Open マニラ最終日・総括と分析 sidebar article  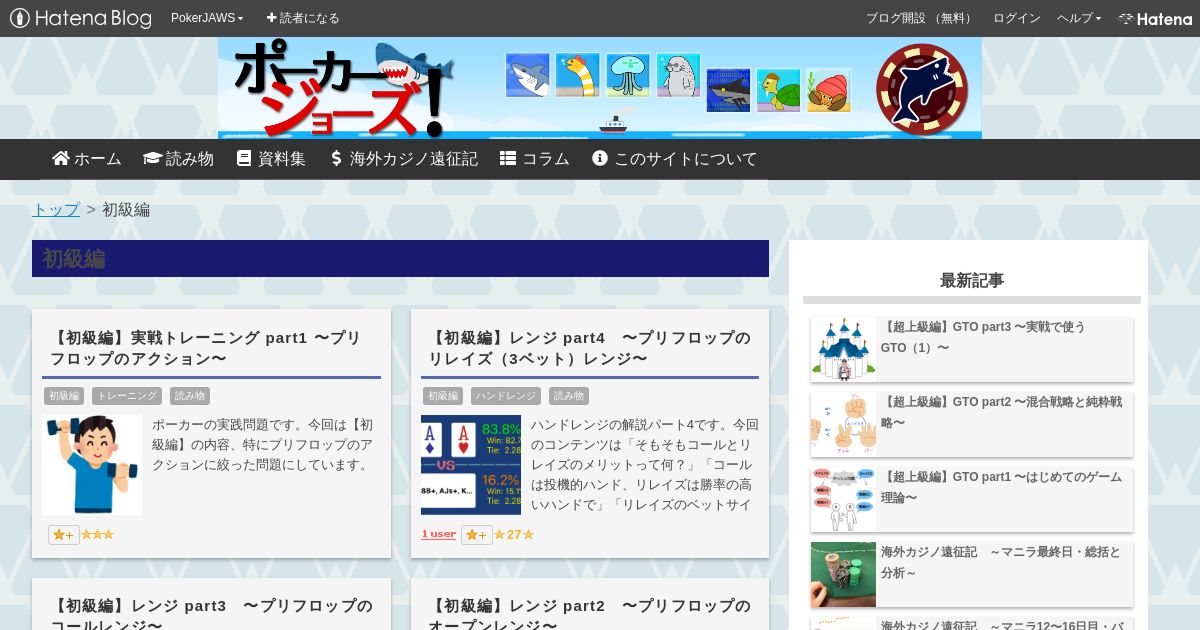[1001, 562]
